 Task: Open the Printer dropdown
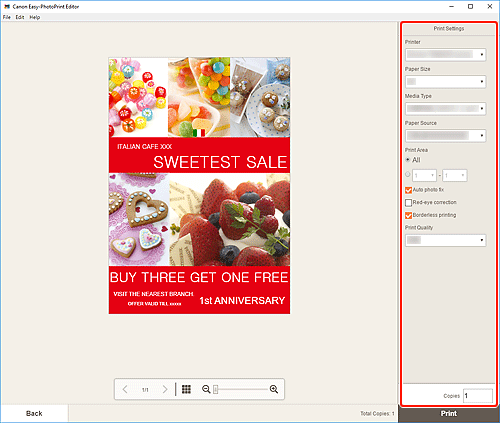[446, 54]
